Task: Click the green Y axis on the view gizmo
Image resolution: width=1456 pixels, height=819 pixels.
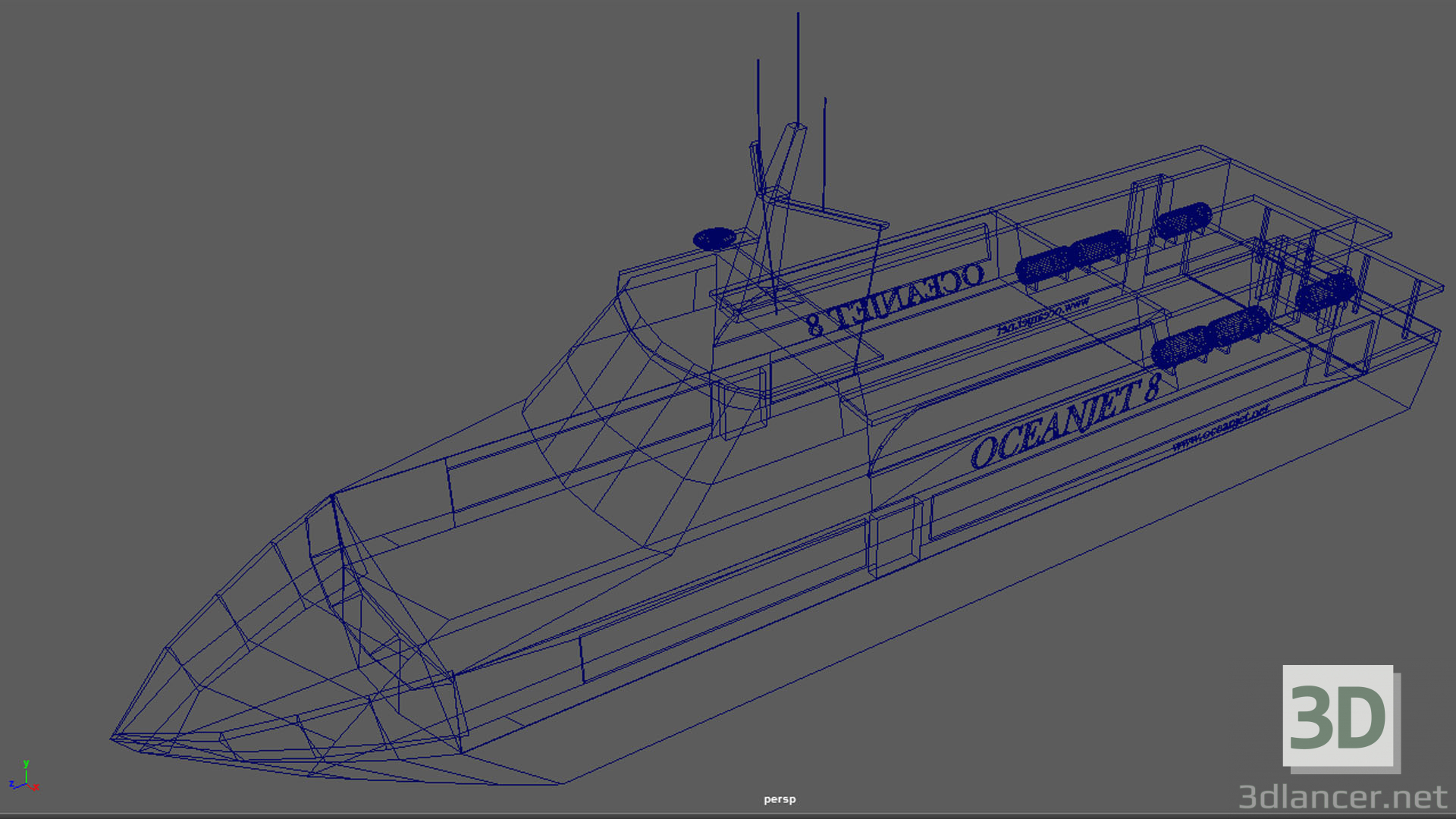Action: point(27,764)
